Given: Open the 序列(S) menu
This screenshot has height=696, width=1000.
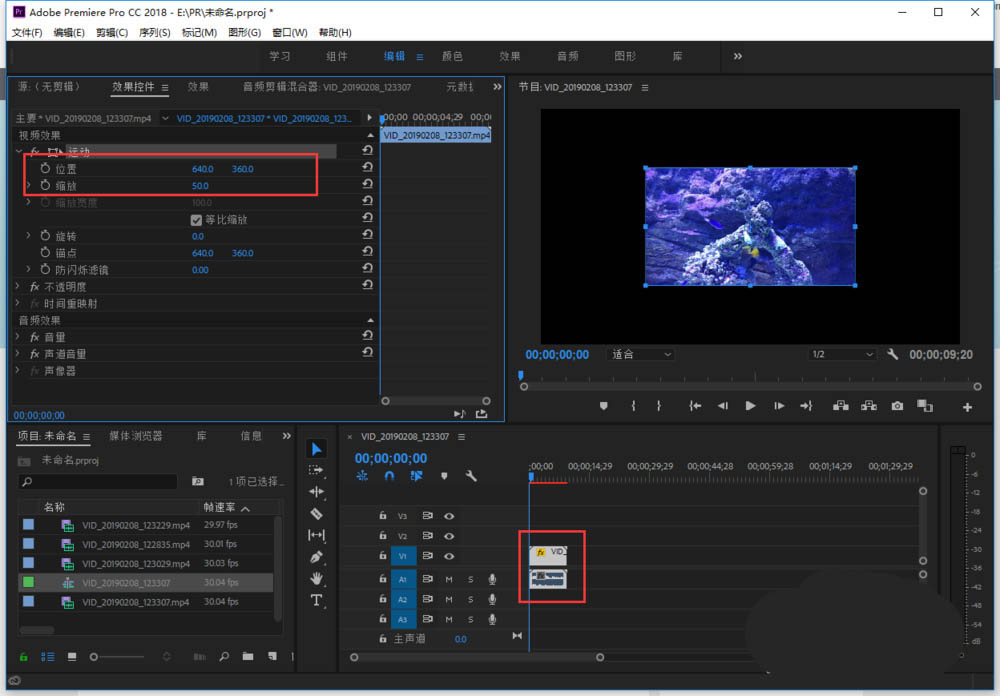Looking at the screenshot, I should [x=154, y=33].
